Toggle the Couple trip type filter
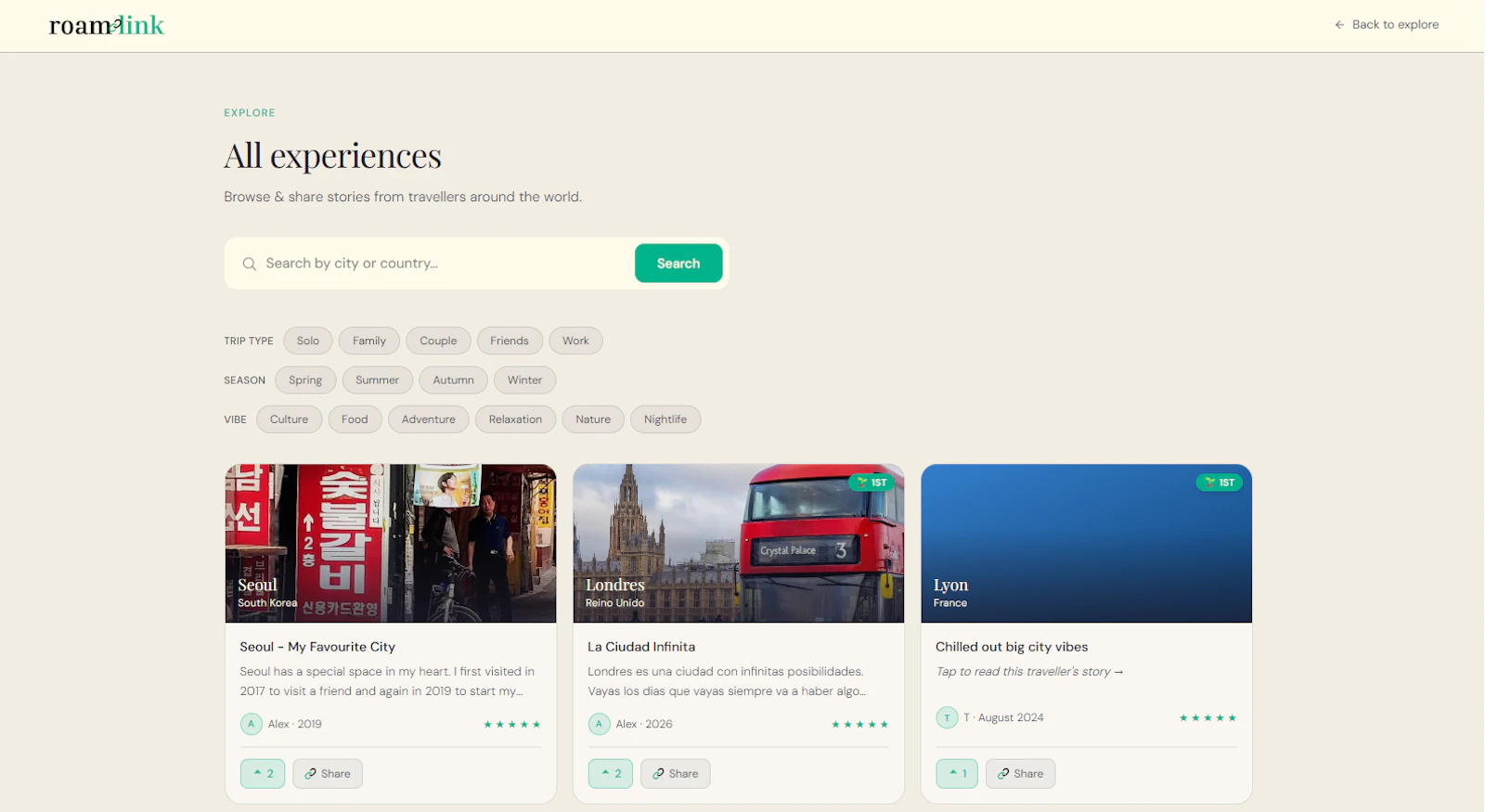 438,341
